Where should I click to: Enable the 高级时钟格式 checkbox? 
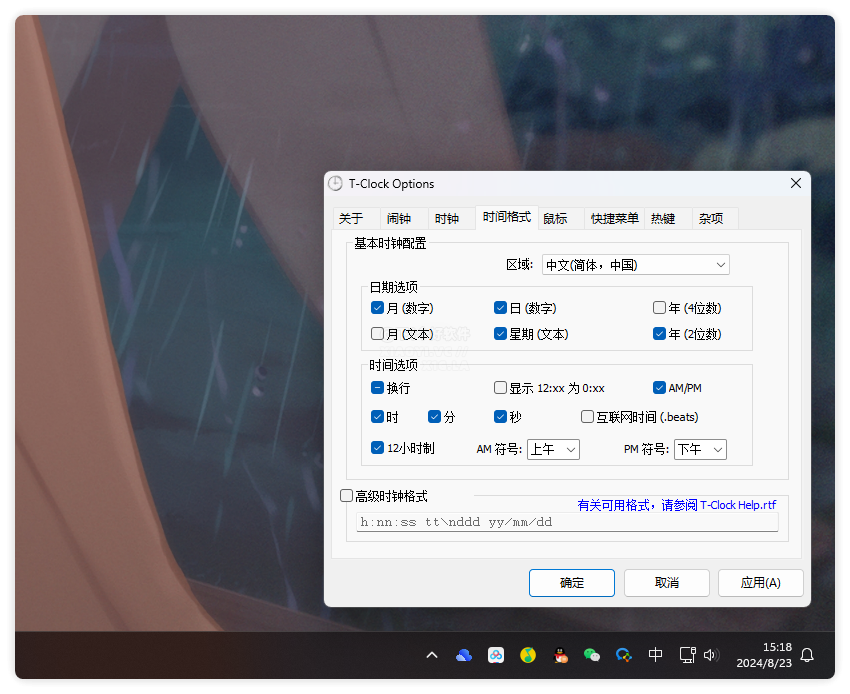[345, 494]
